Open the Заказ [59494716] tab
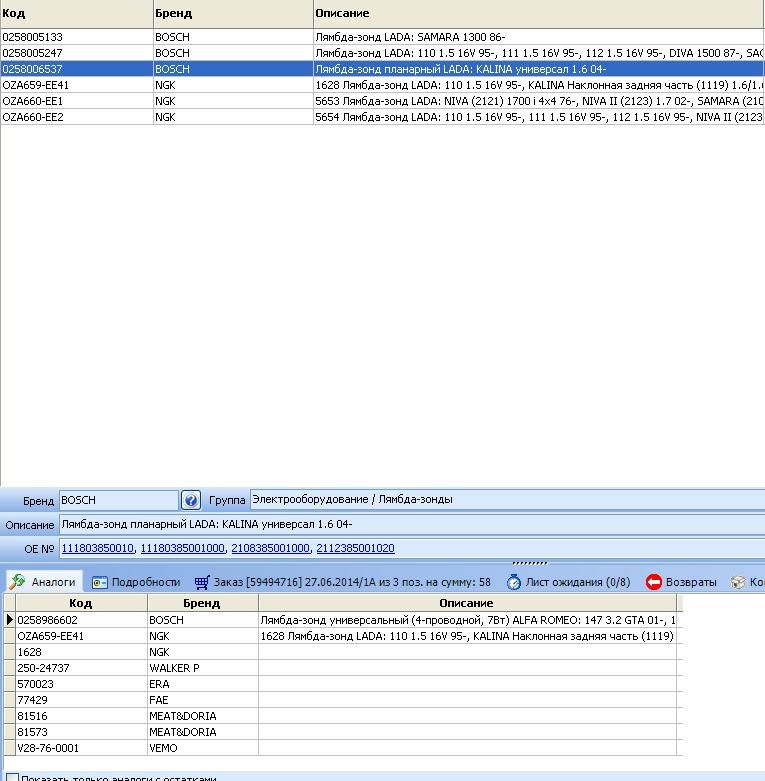Image resolution: width=765 pixels, height=781 pixels. click(x=343, y=582)
